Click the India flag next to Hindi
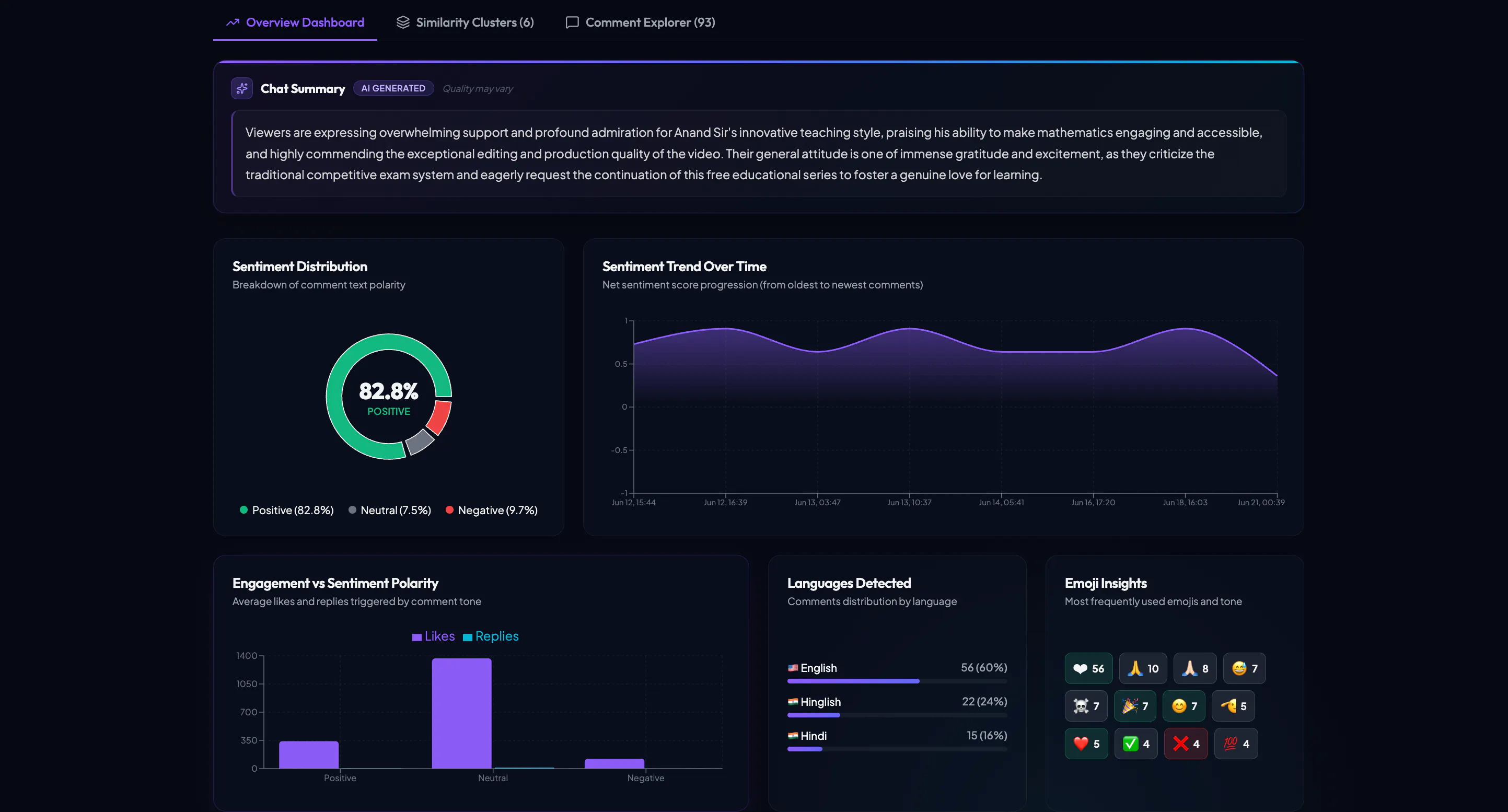Screen dimensions: 1508x812 click(x=793, y=736)
